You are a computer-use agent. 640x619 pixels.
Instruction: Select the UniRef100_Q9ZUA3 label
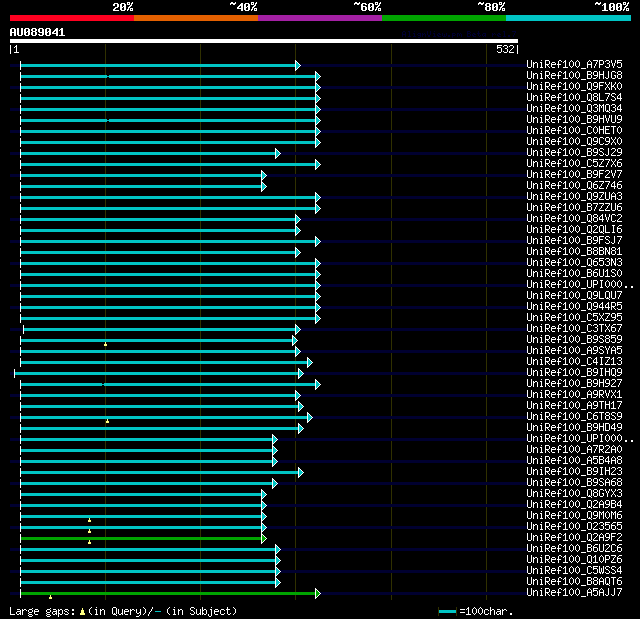[574, 197]
